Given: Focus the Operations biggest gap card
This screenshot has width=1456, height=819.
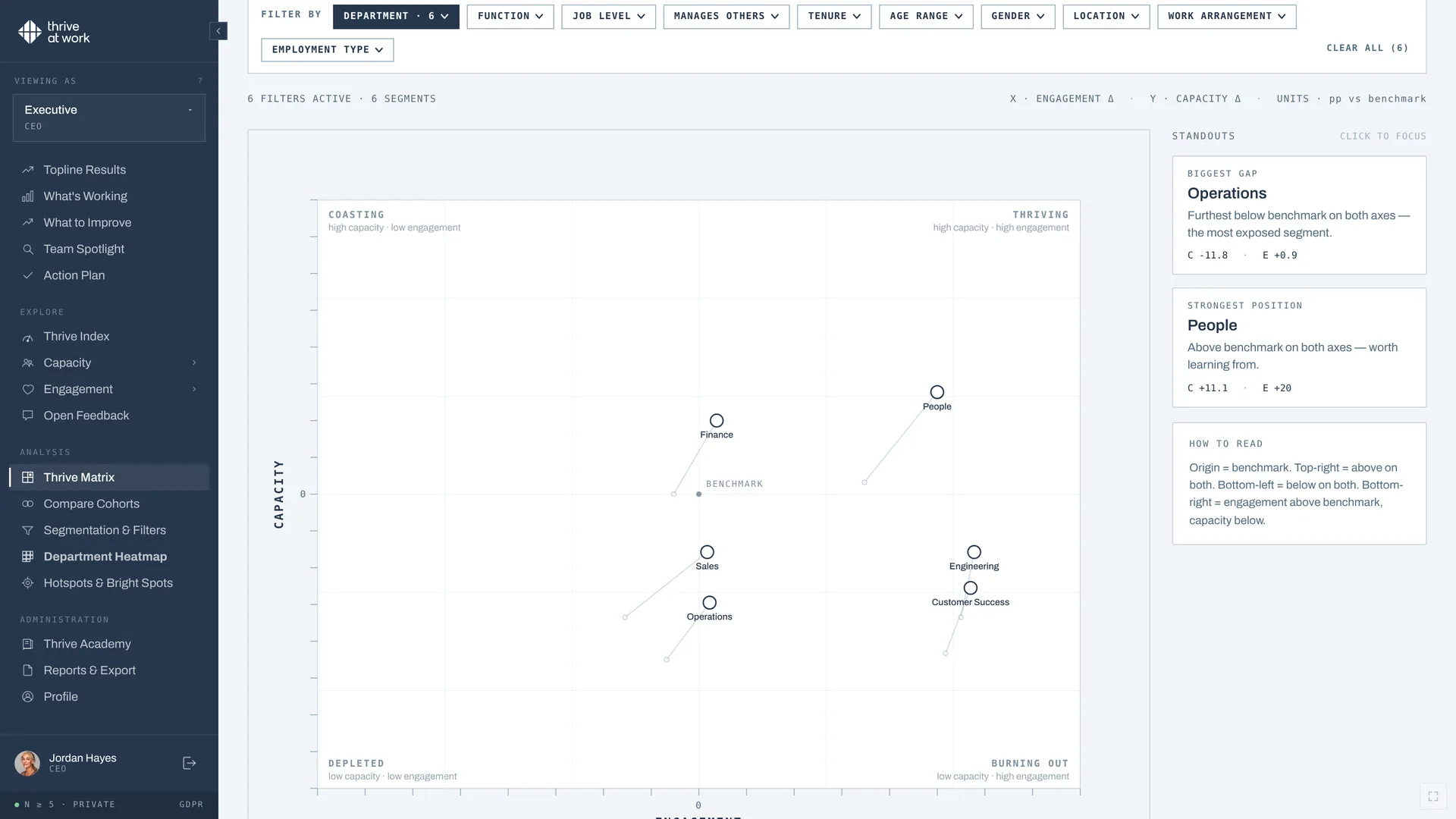Looking at the screenshot, I should [1299, 215].
